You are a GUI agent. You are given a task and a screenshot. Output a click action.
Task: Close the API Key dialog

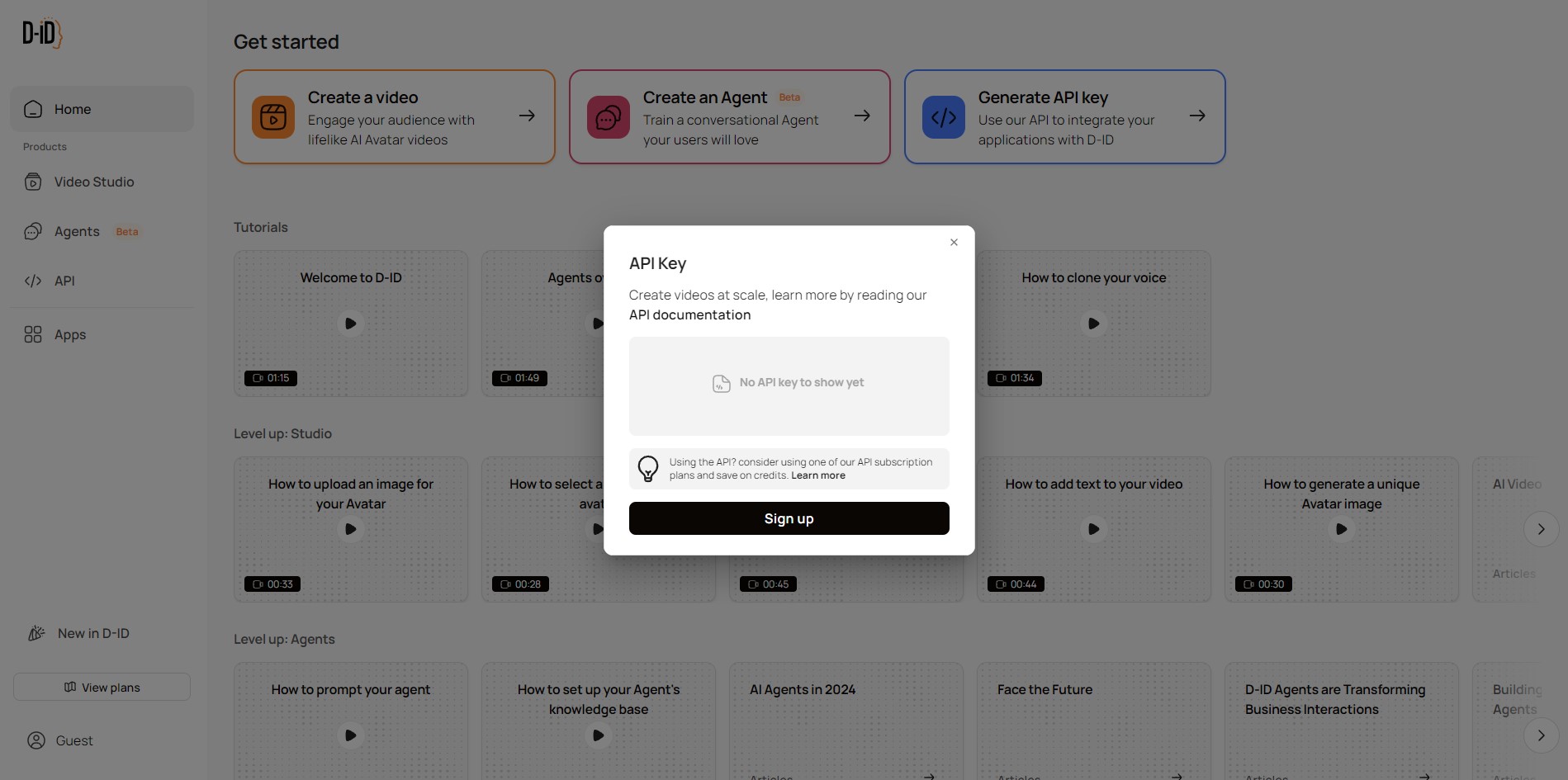tap(954, 242)
